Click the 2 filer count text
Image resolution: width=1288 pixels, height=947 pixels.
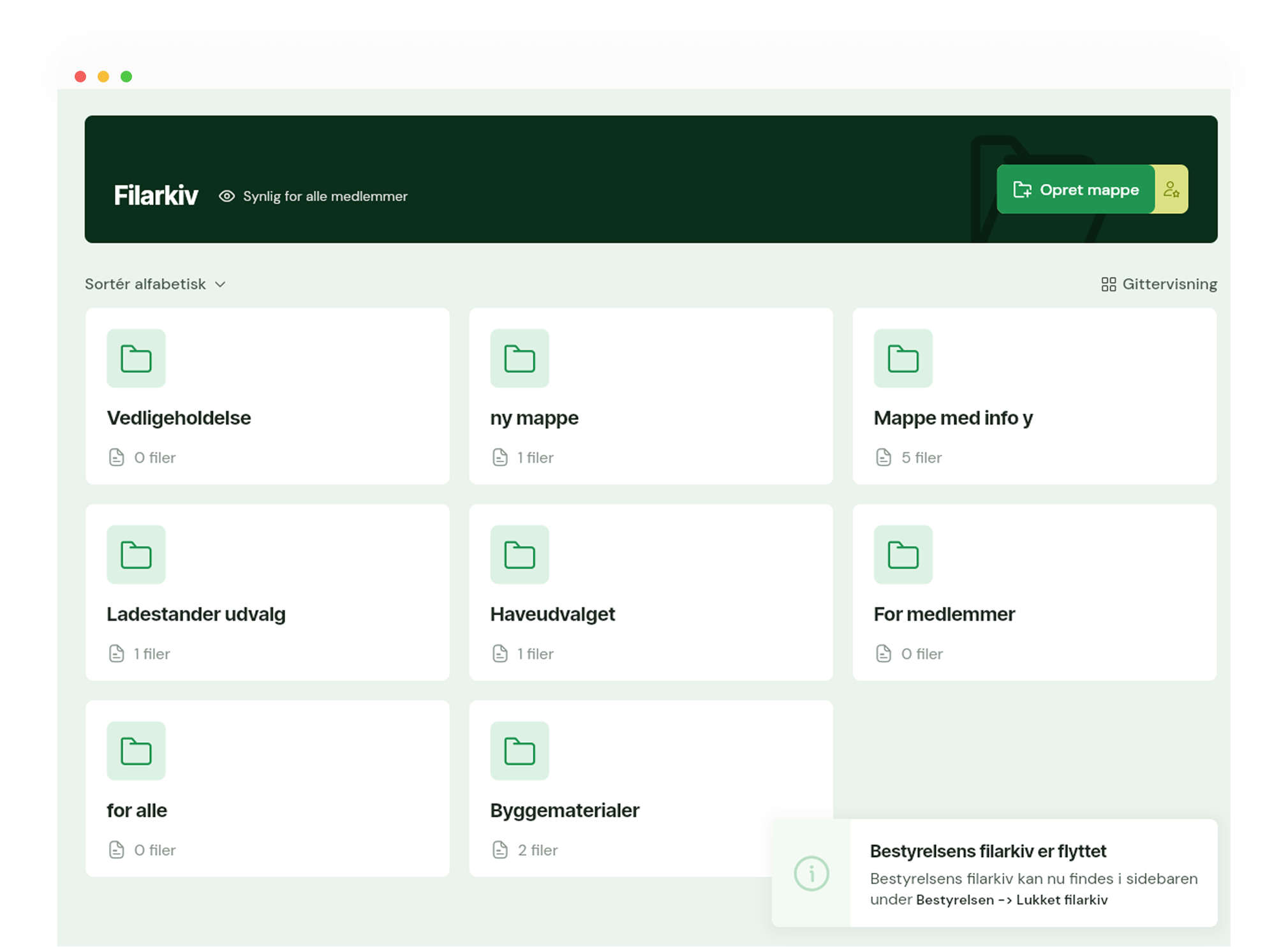(538, 851)
